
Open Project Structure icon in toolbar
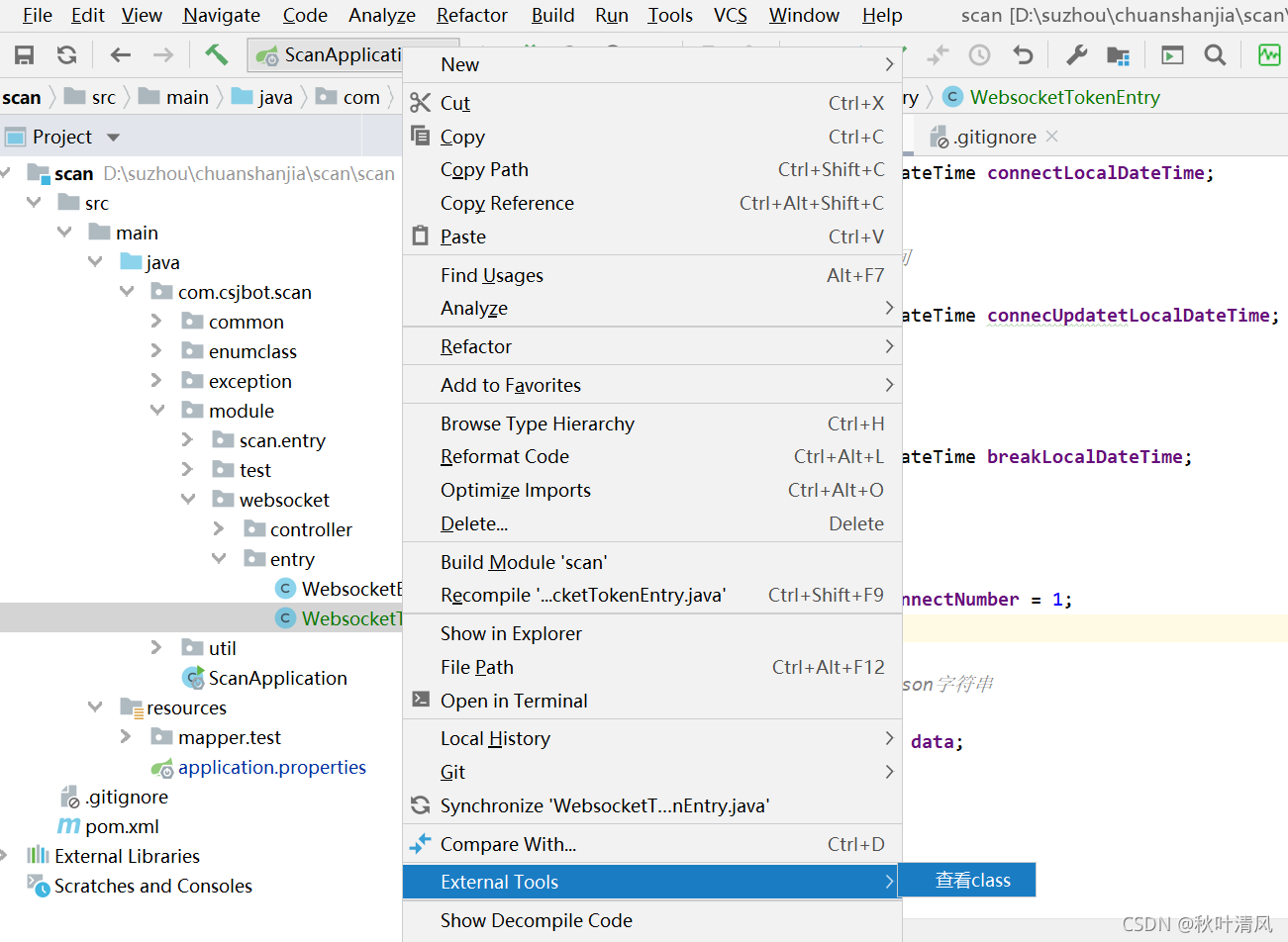pyautogui.click(x=1119, y=55)
